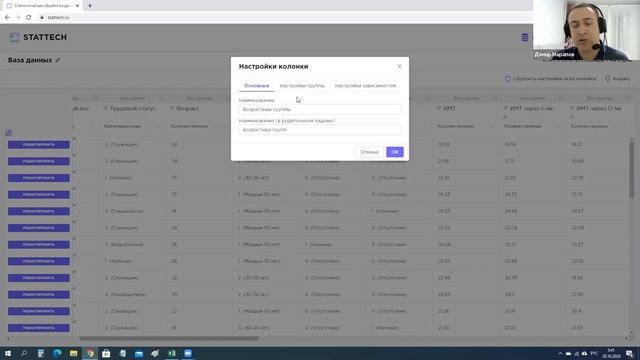Reset settings of all columns link
640x360 pixels.
click(550, 78)
